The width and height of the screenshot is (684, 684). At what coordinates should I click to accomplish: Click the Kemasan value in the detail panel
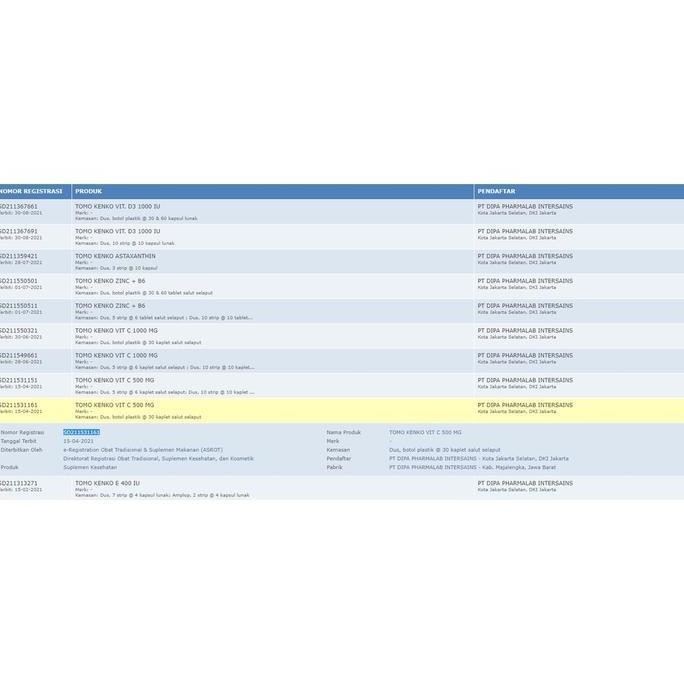pyautogui.click(x=445, y=450)
